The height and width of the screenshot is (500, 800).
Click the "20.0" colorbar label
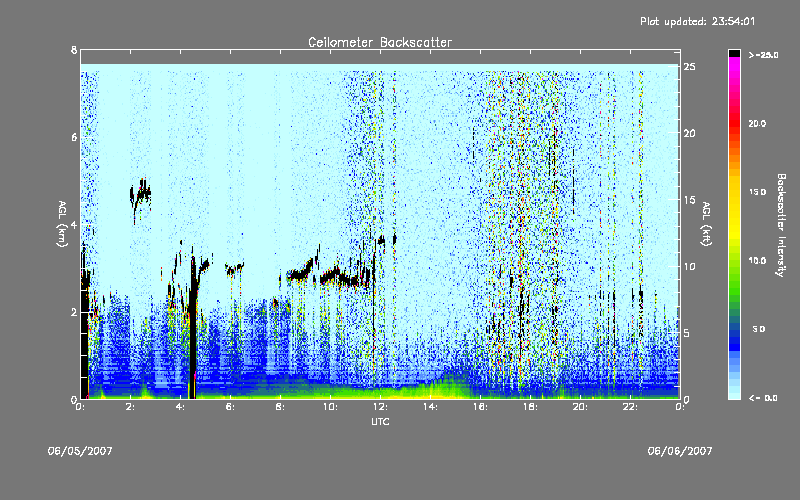coord(758,123)
